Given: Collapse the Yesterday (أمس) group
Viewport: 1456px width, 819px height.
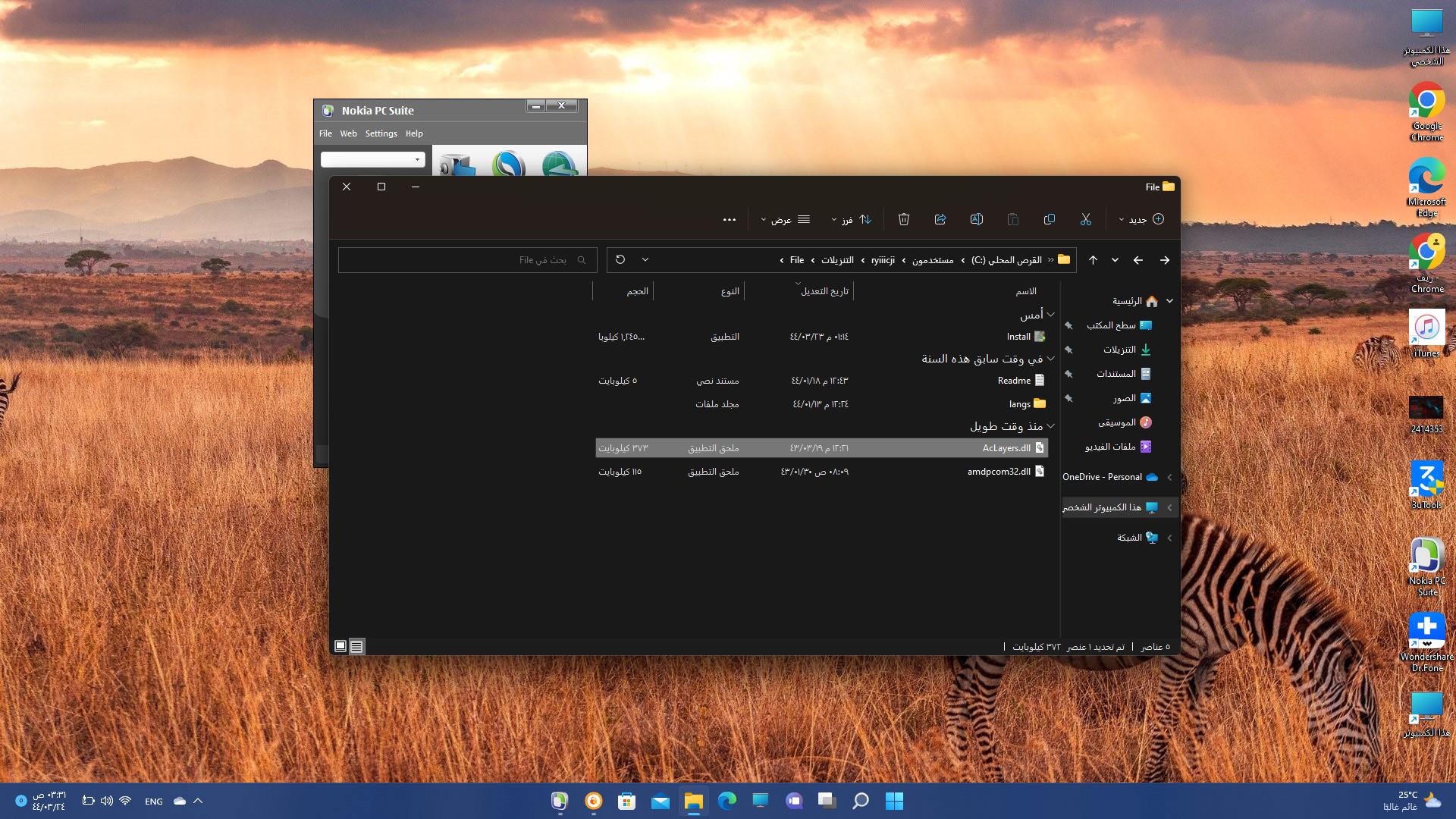Looking at the screenshot, I should (x=1050, y=314).
